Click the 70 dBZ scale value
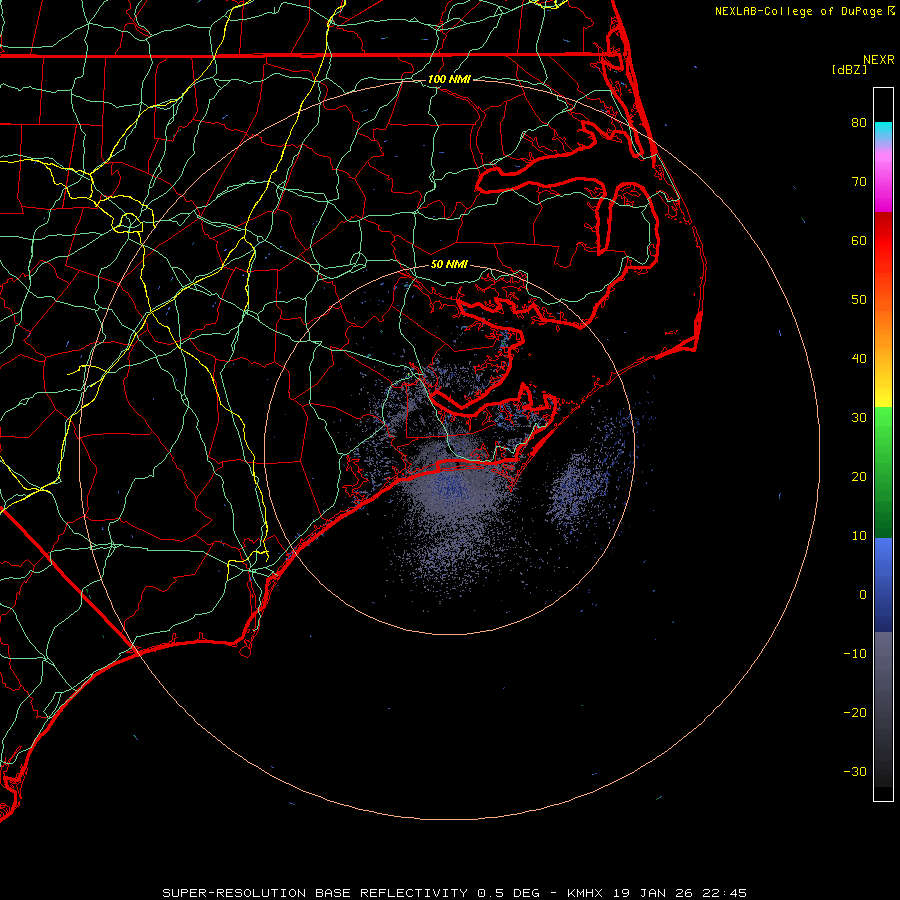Screen dimensions: 900x900 859,182
